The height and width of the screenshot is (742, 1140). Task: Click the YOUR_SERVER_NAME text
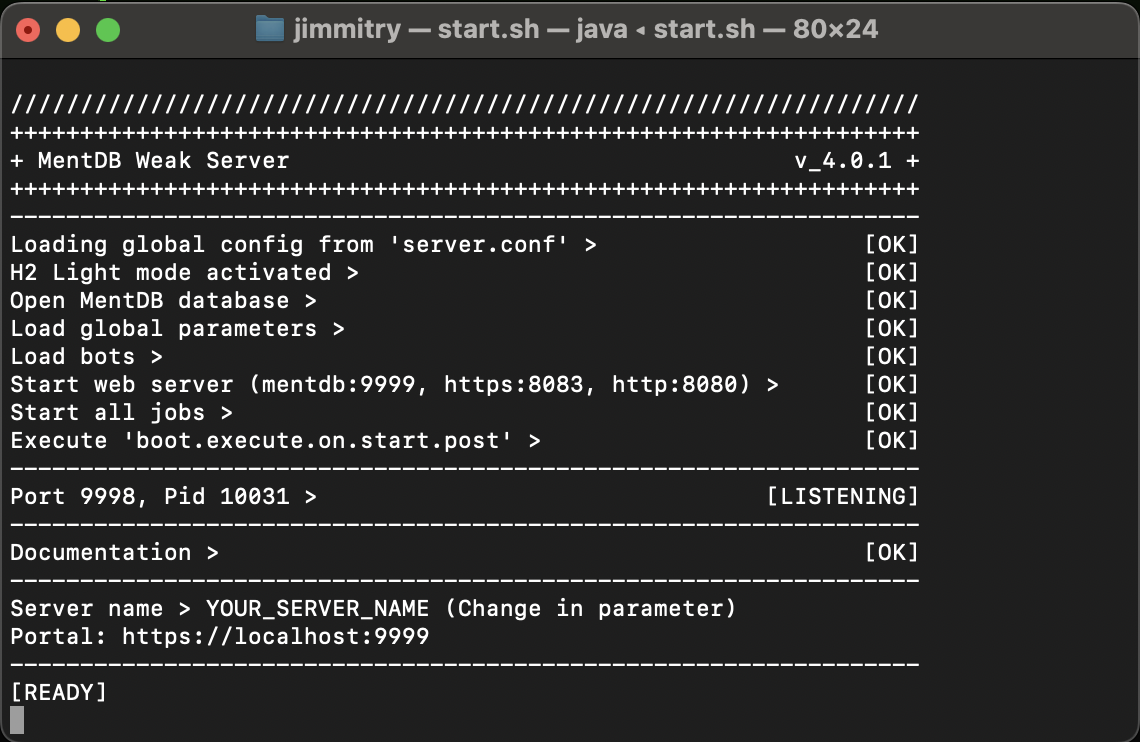(317, 608)
